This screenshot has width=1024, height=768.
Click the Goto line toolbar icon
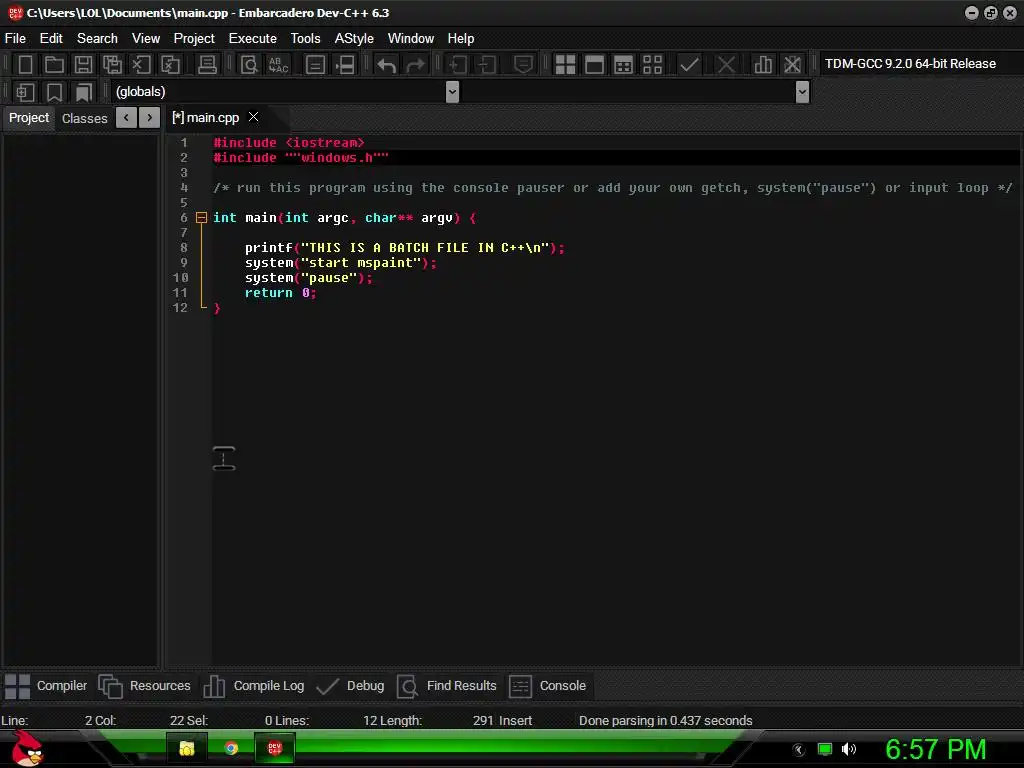click(x=345, y=65)
